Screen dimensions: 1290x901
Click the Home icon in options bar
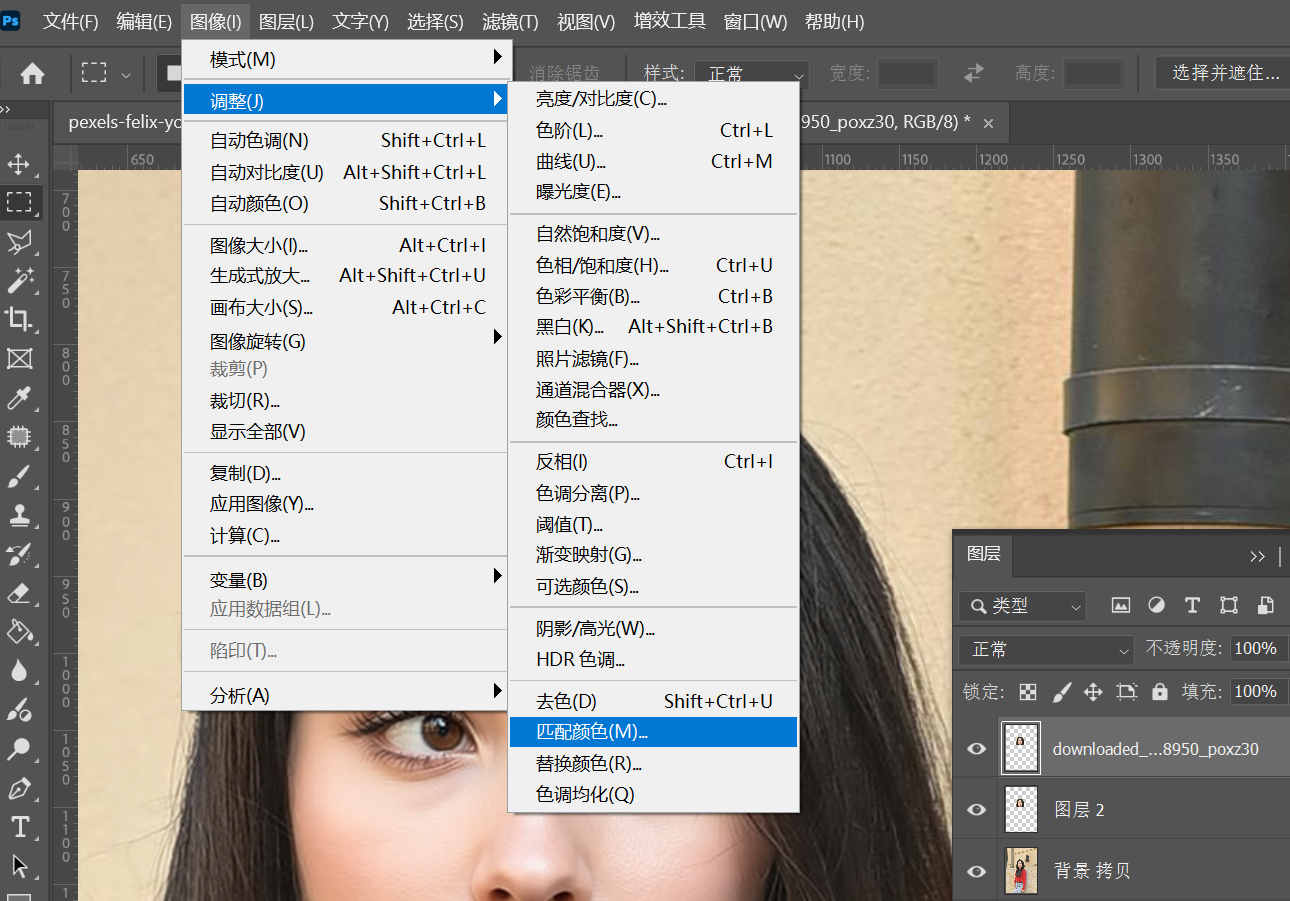click(x=33, y=73)
